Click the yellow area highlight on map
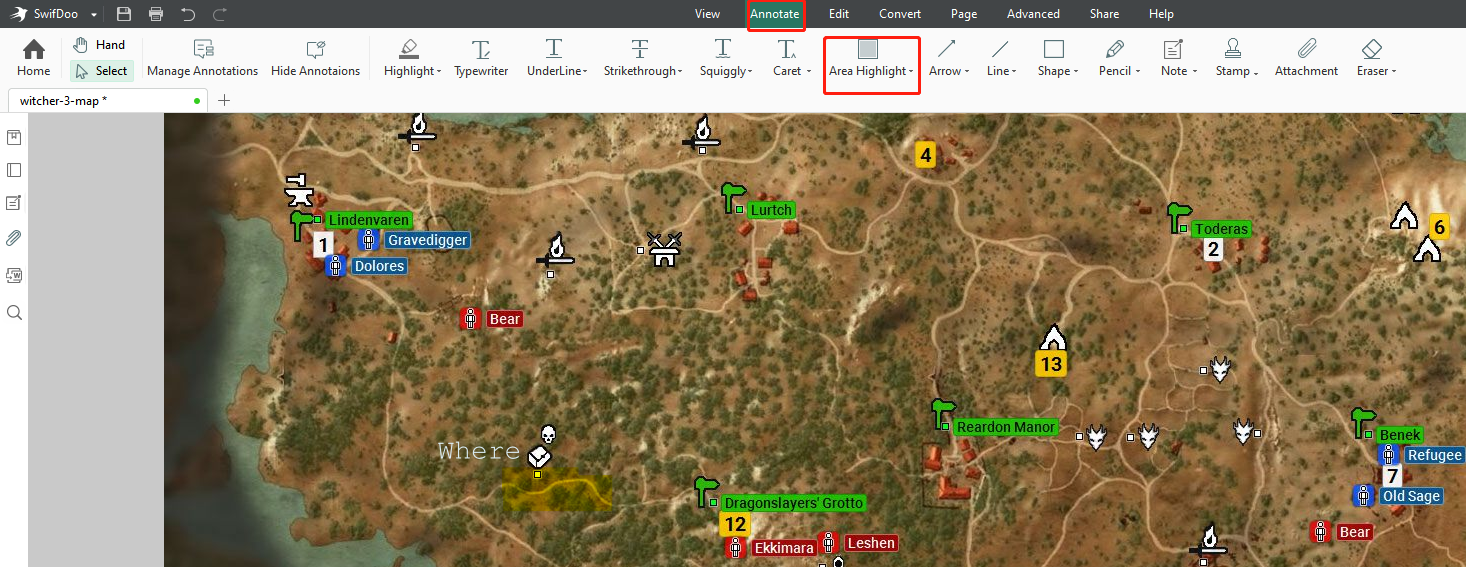 [x=557, y=489]
